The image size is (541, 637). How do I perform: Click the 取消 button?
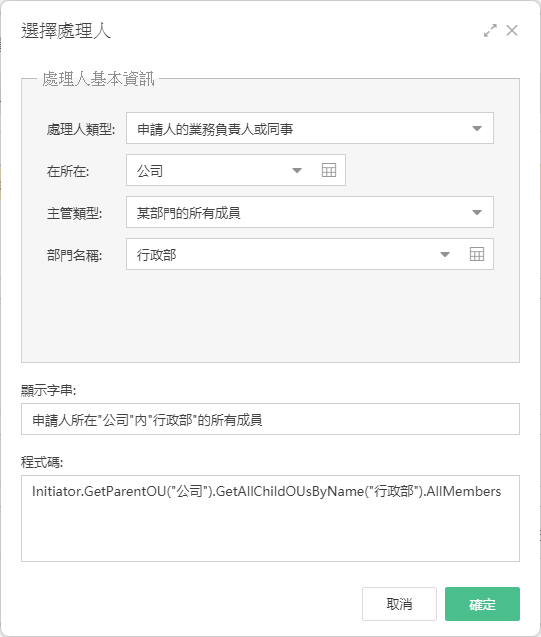pyautogui.click(x=399, y=604)
